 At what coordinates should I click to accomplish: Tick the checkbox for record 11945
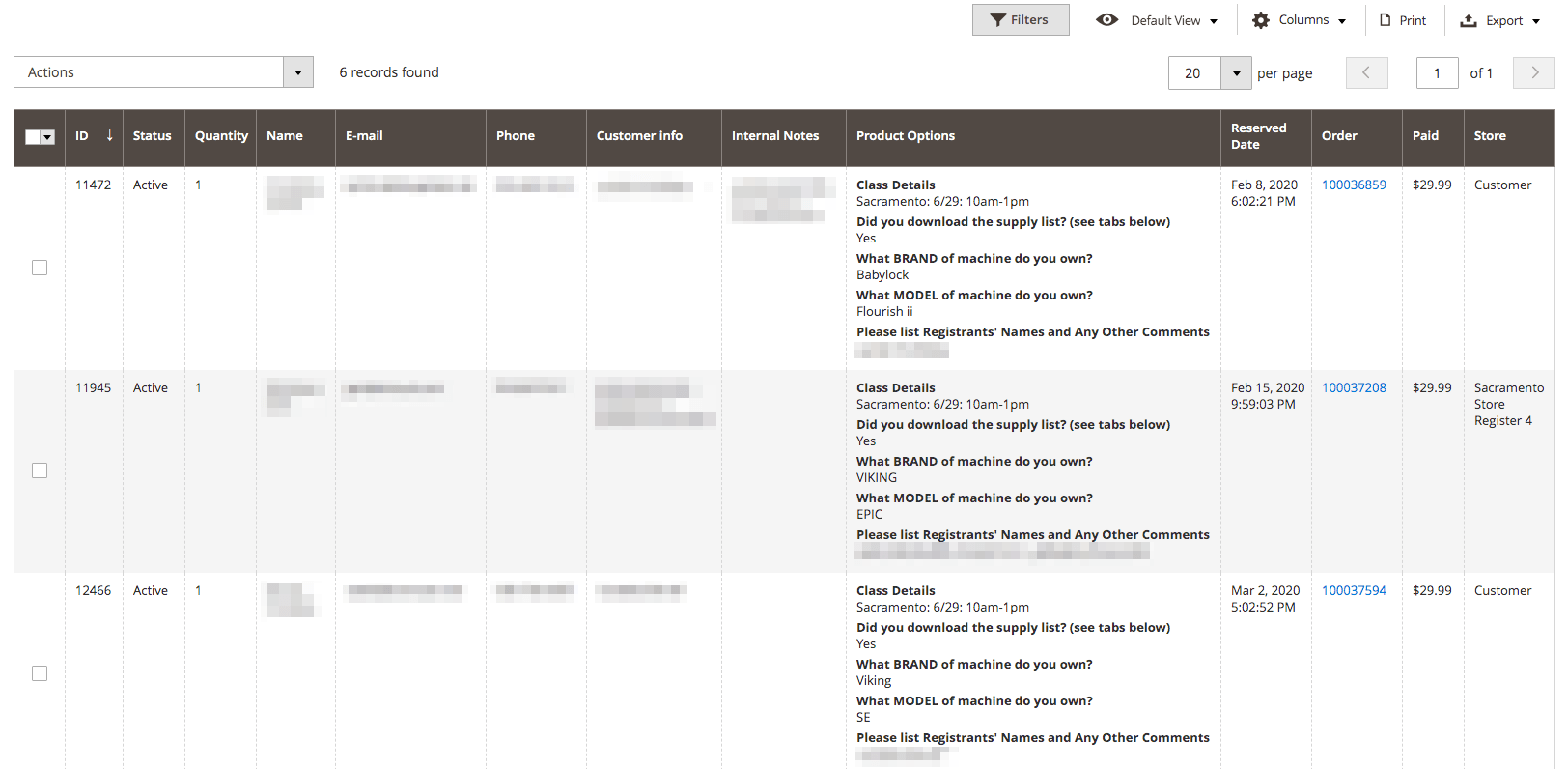[x=40, y=470]
